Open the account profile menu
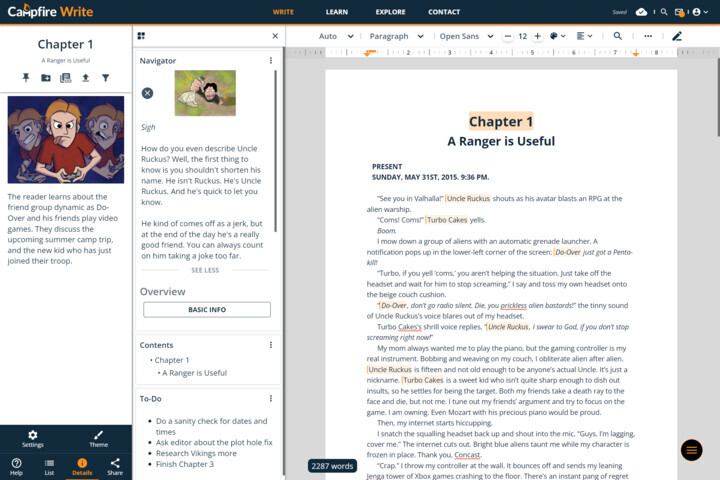This screenshot has height=480, width=720. (x=700, y=12)
